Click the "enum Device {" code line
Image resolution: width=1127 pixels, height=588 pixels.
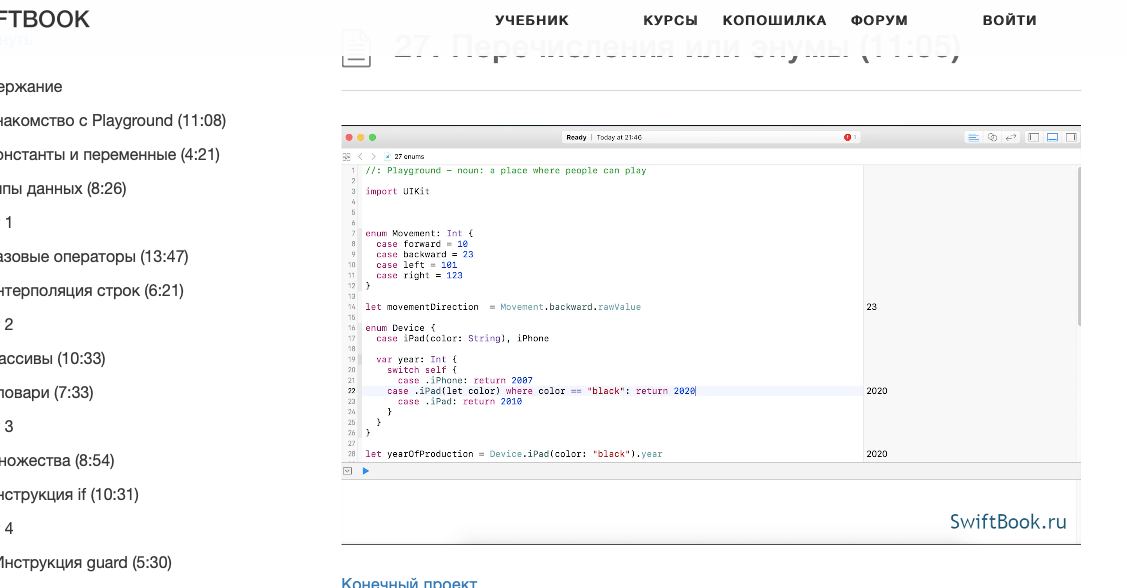[x=400, y=328]
